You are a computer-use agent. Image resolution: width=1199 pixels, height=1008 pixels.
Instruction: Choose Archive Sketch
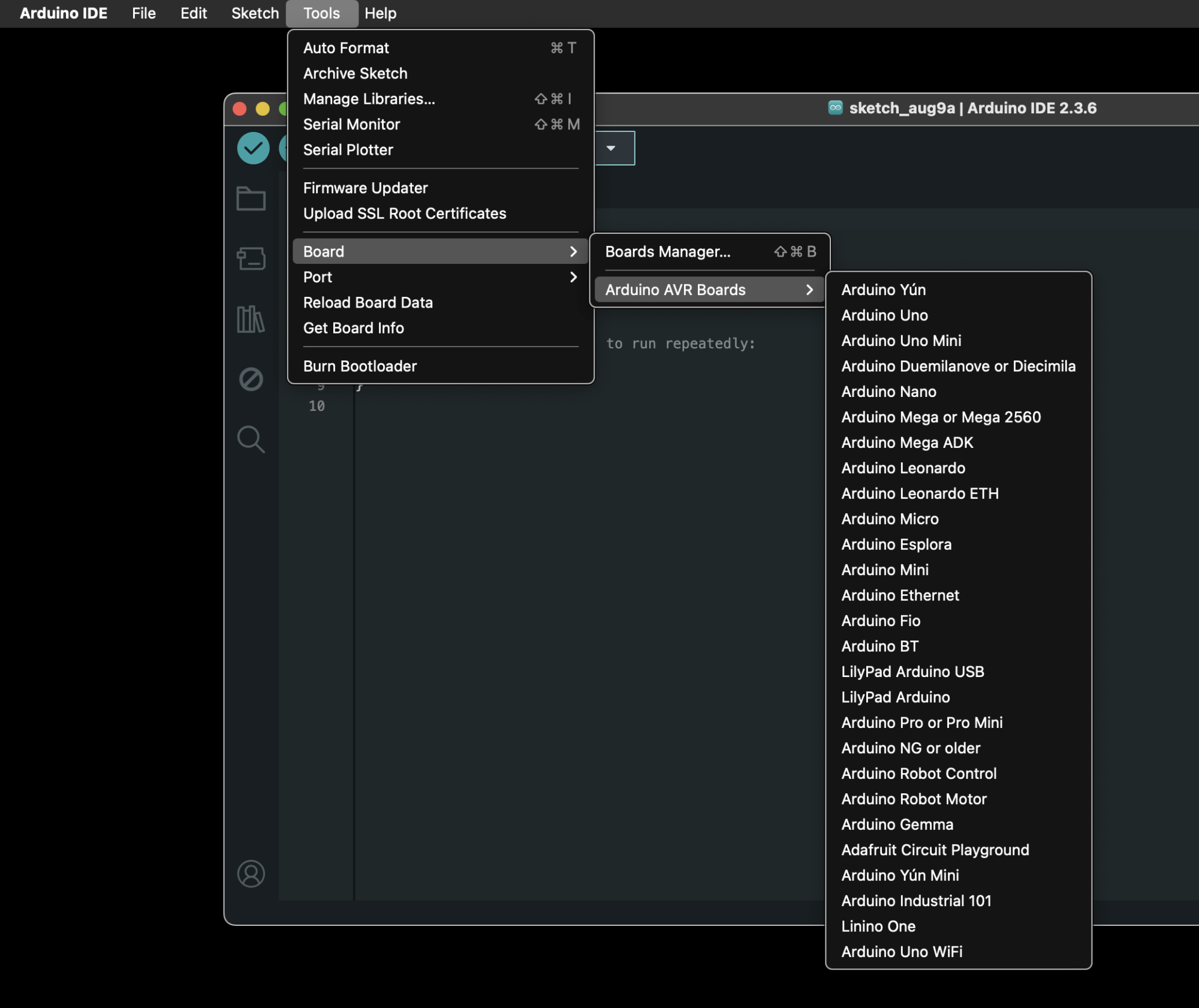pyautogui.click(x=440, y=73)
